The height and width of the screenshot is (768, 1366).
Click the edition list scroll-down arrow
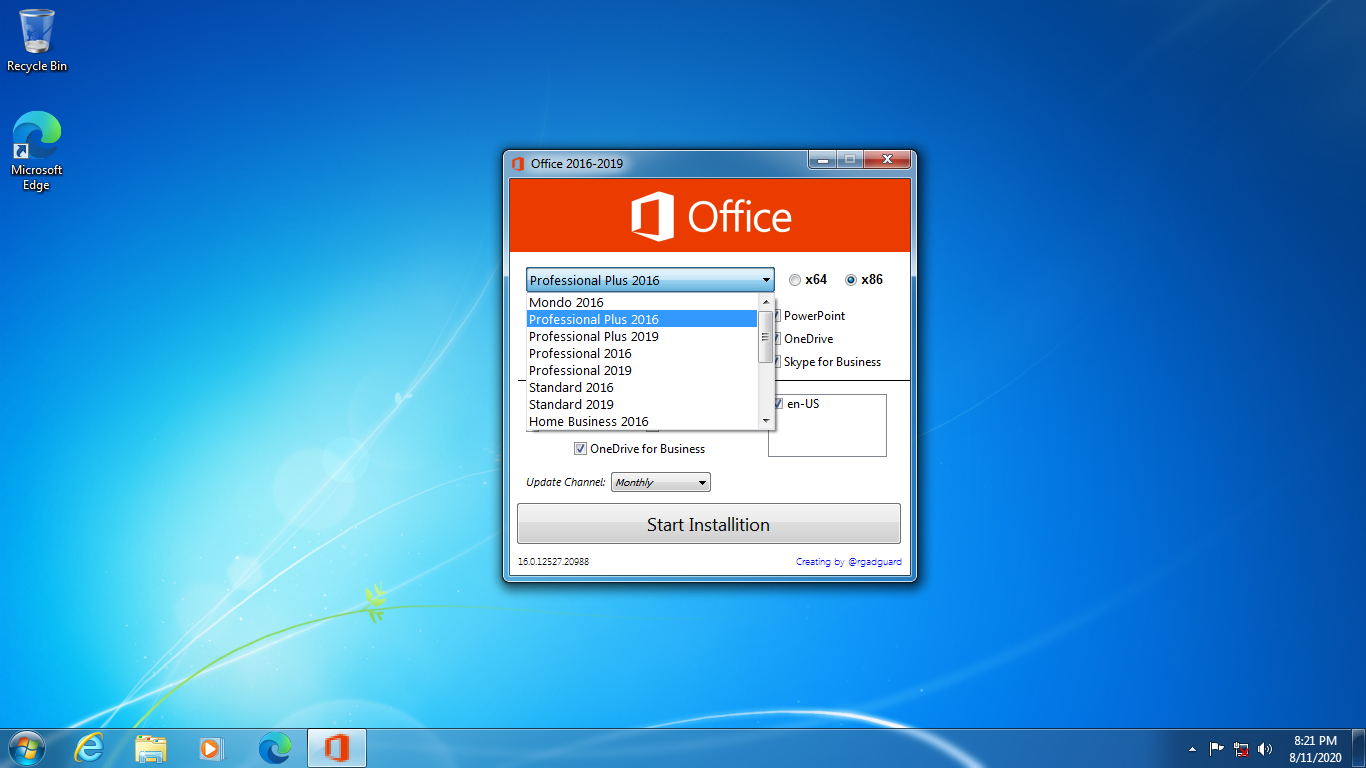766,421
